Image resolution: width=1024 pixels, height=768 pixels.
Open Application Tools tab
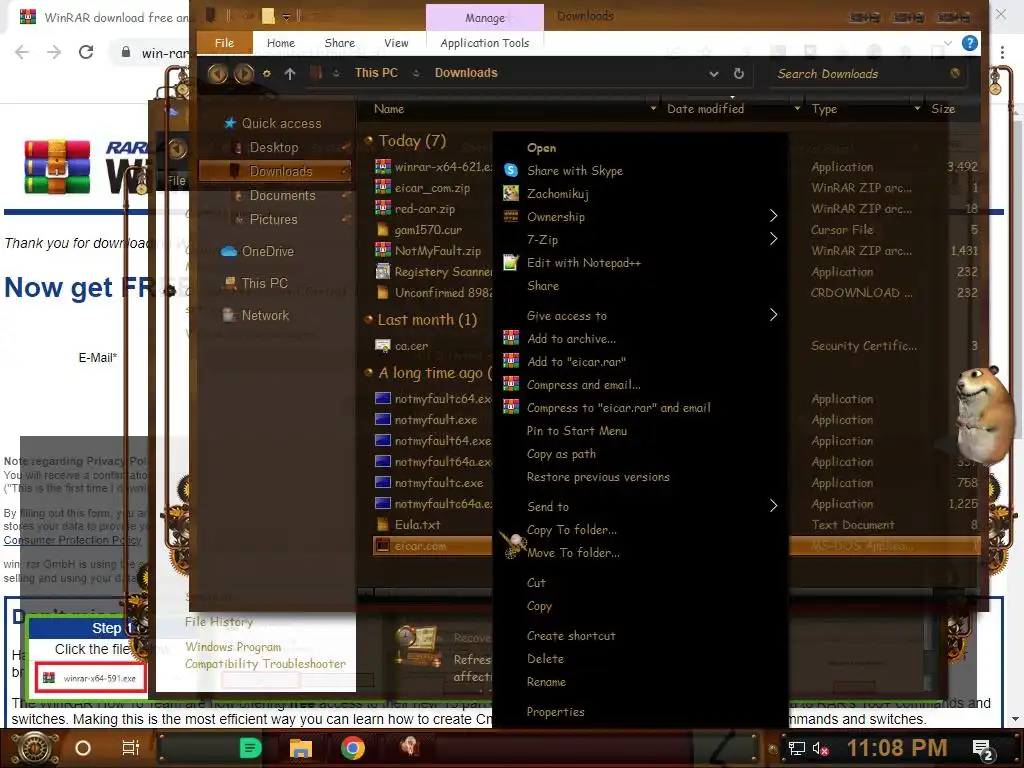[485, 43]
